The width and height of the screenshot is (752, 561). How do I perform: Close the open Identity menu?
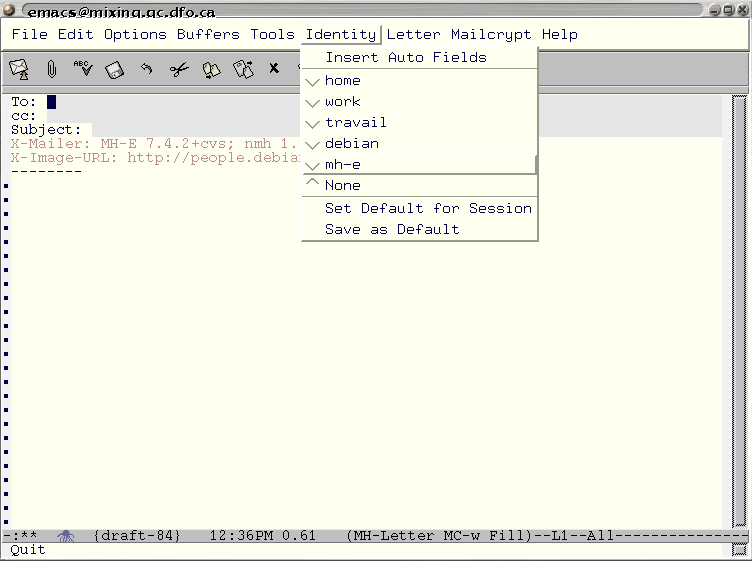341,35
